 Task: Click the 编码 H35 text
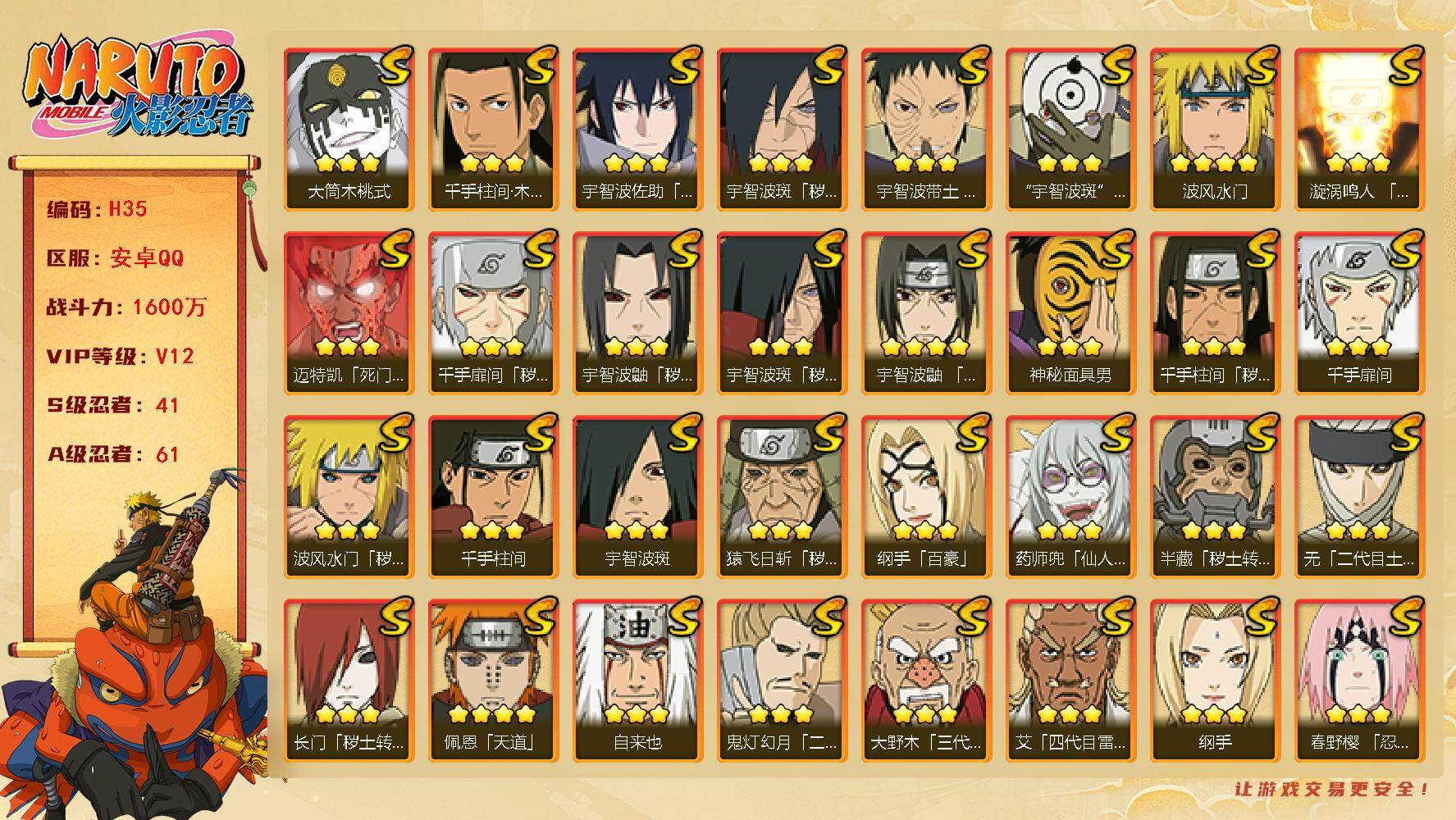(x=97, y=209)
